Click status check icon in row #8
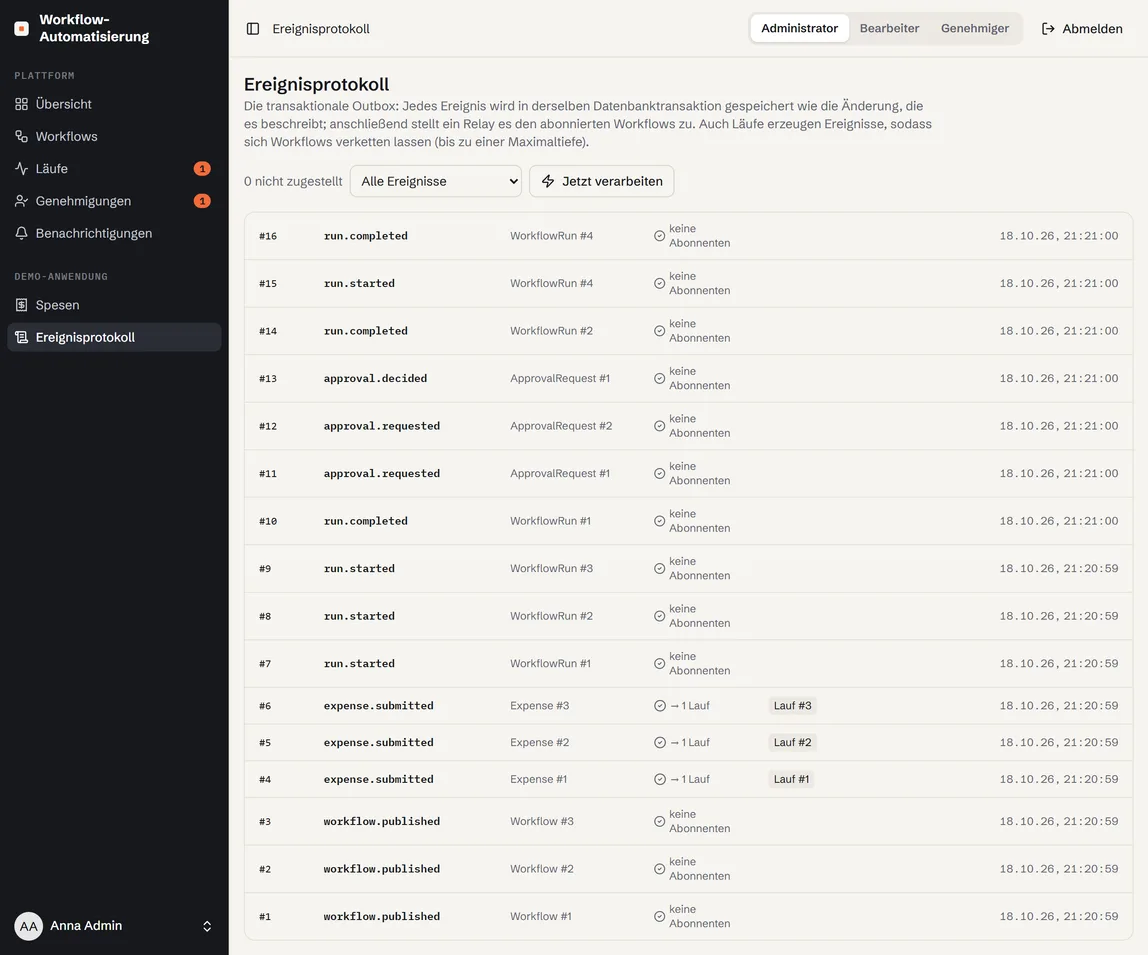This screenshot has height=955, width=1148. pos(660,616)
